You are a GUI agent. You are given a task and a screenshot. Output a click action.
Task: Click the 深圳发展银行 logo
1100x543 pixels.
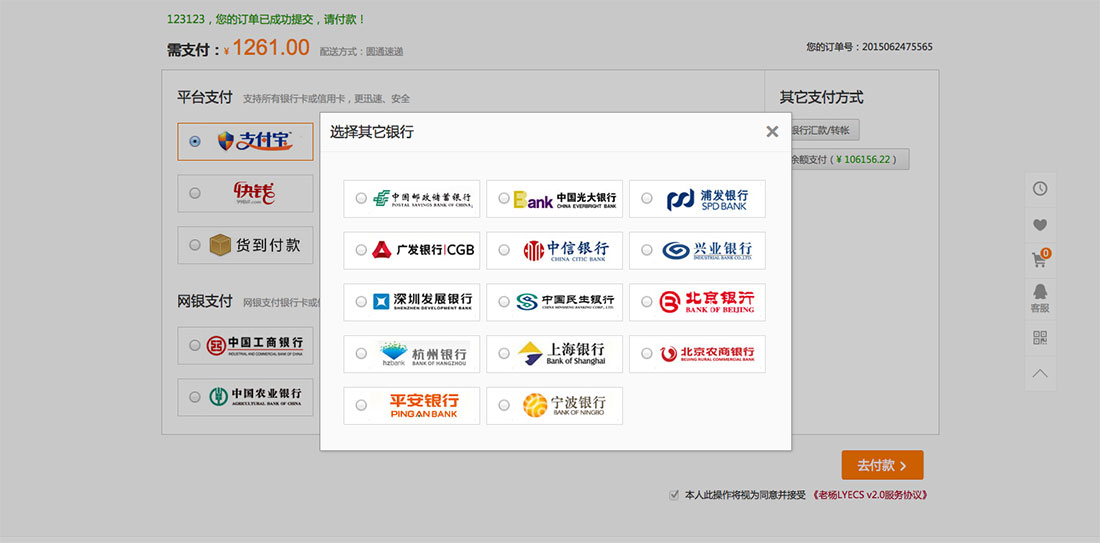422,302
